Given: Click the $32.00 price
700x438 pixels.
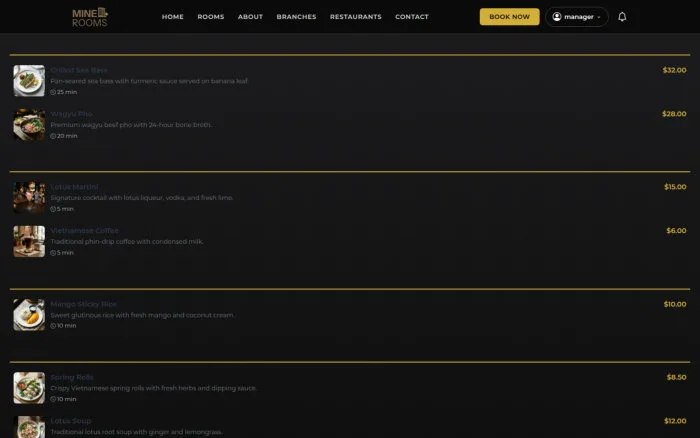Looking at the screenshot, I should pyautogui.click(x=675, y=70).
